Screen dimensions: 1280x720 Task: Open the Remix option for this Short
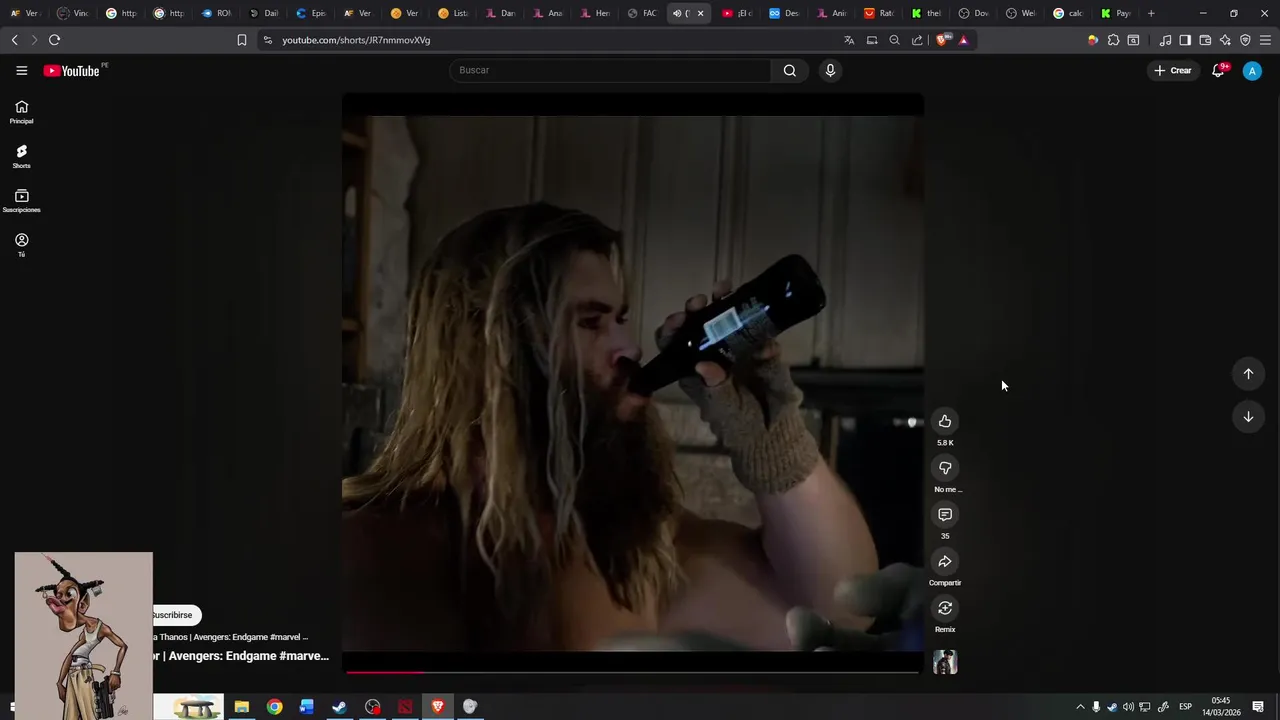(945, 608)
